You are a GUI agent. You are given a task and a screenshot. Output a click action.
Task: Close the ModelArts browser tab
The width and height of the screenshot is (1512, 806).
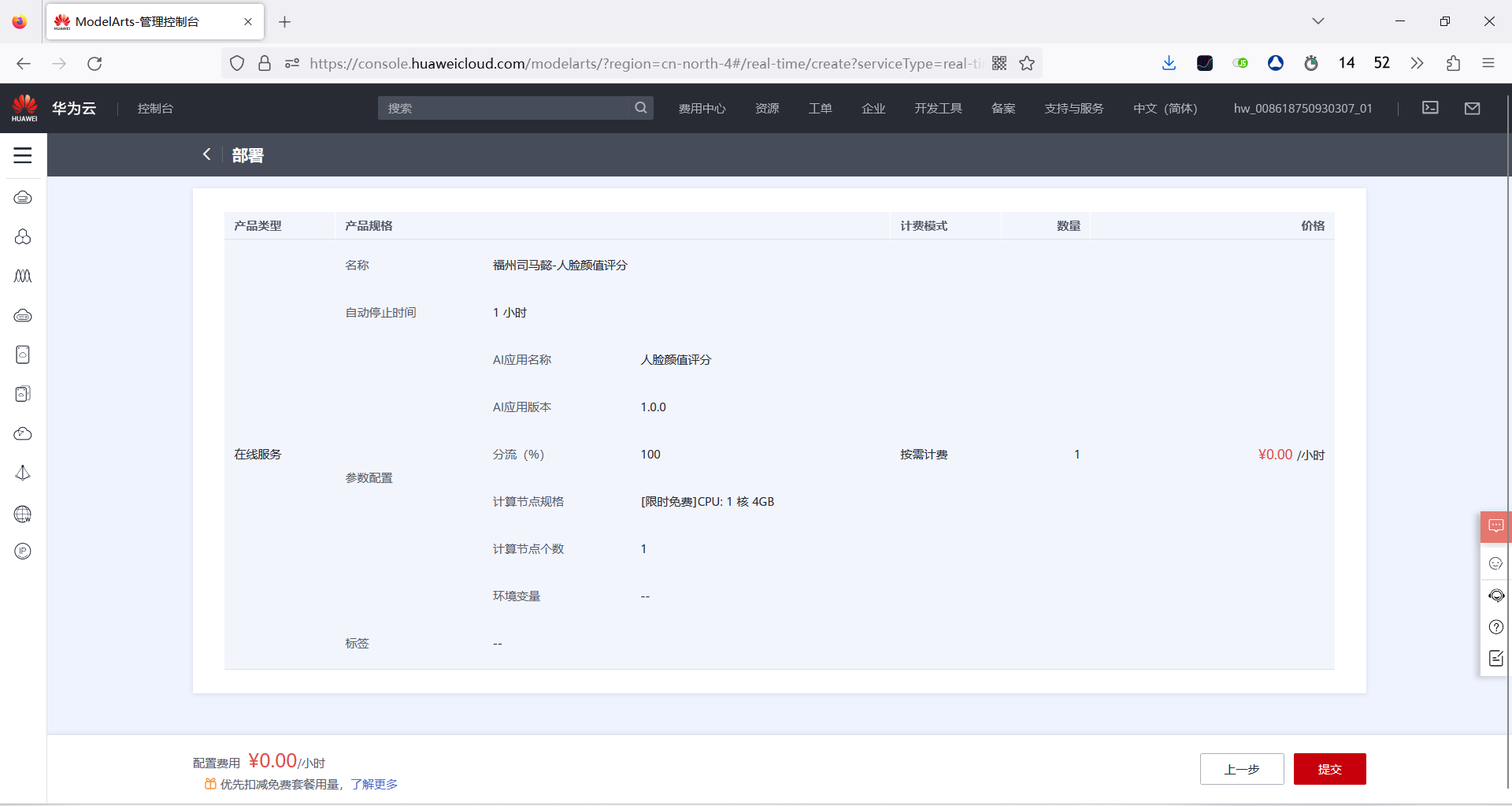[248, 21]
